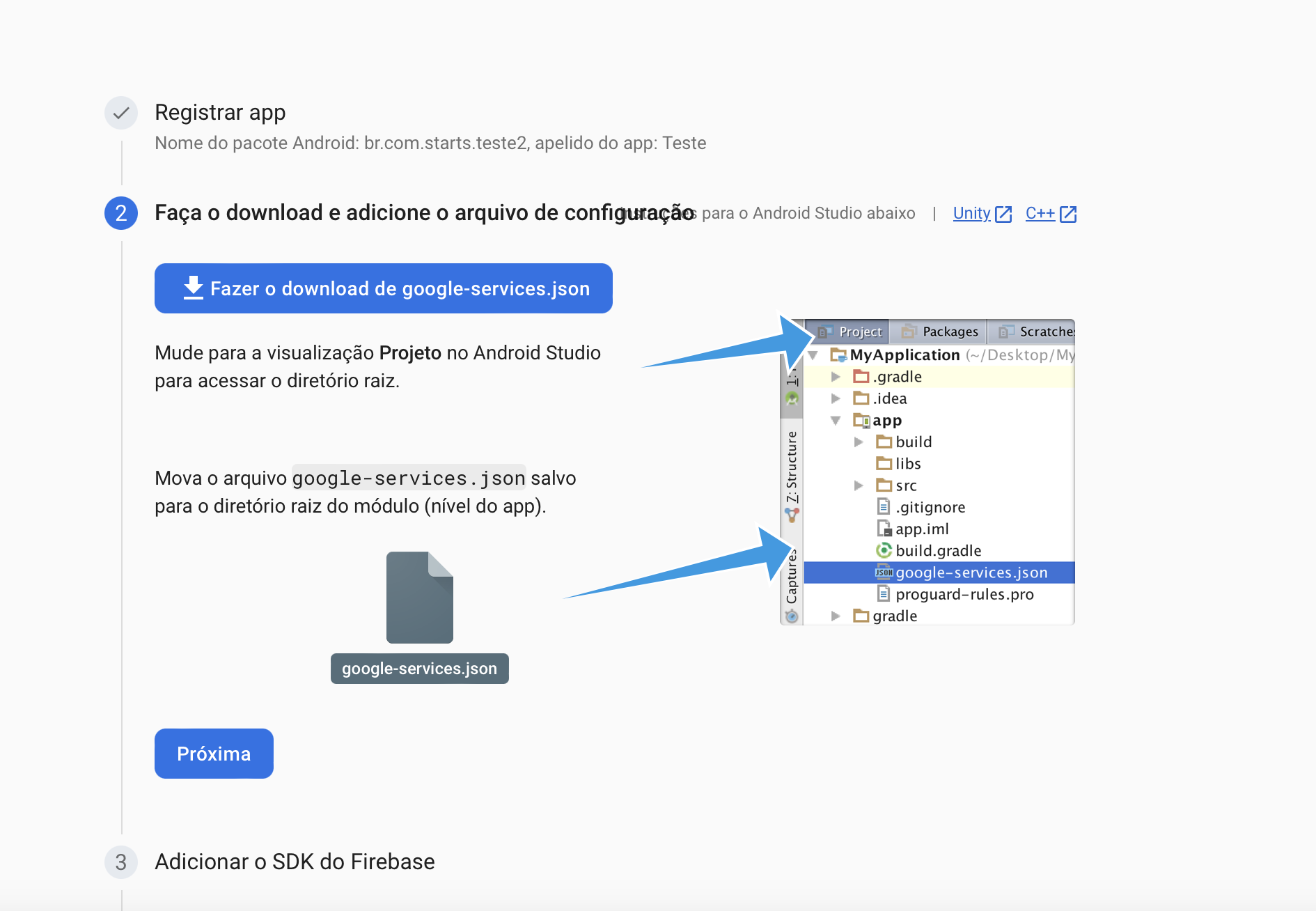Expand the bottom gradle folder arrow
The image size is (1316, 911).
point(836,616)
